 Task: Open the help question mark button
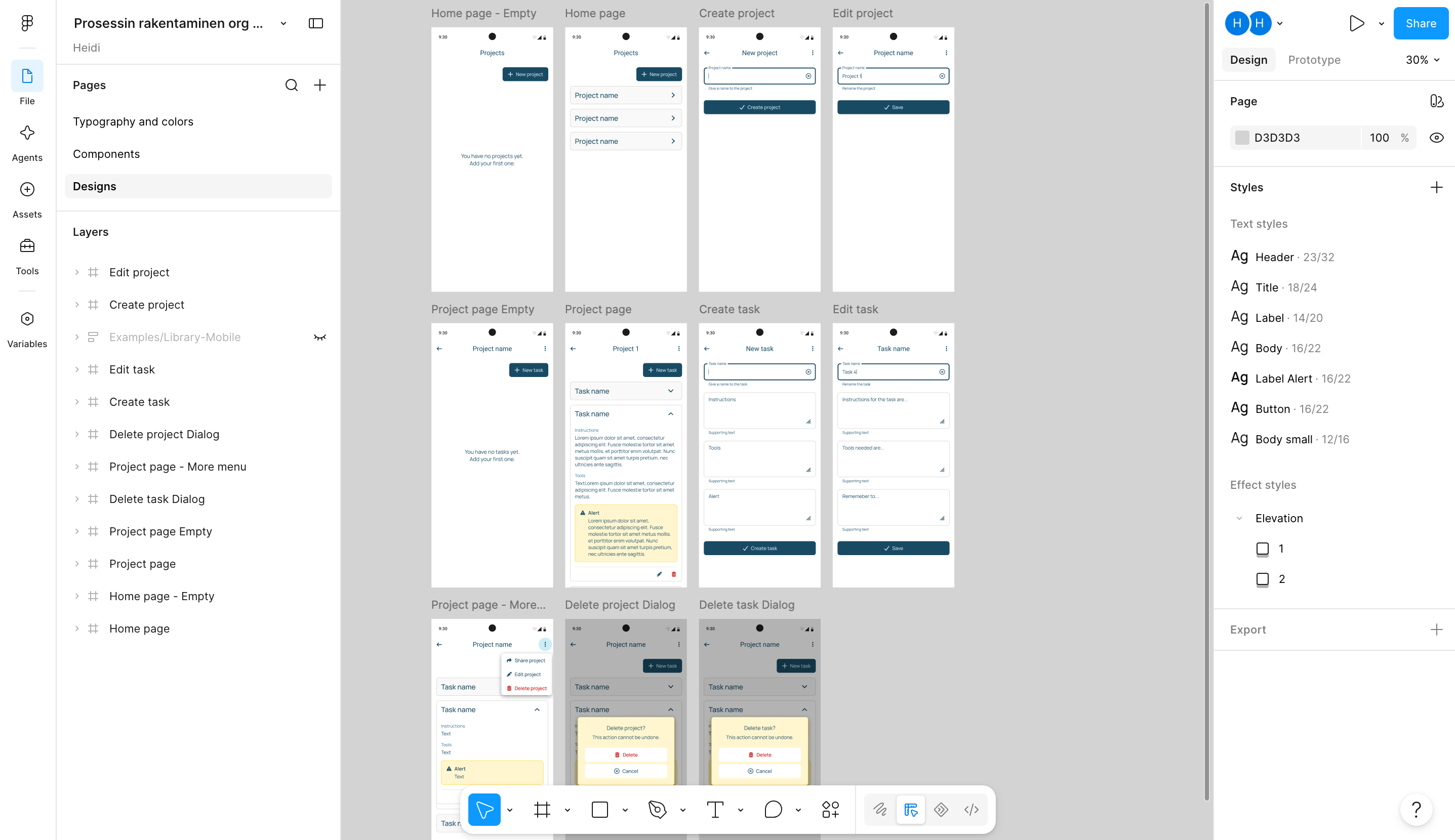pyautogui.click(x=1416, y=810)
